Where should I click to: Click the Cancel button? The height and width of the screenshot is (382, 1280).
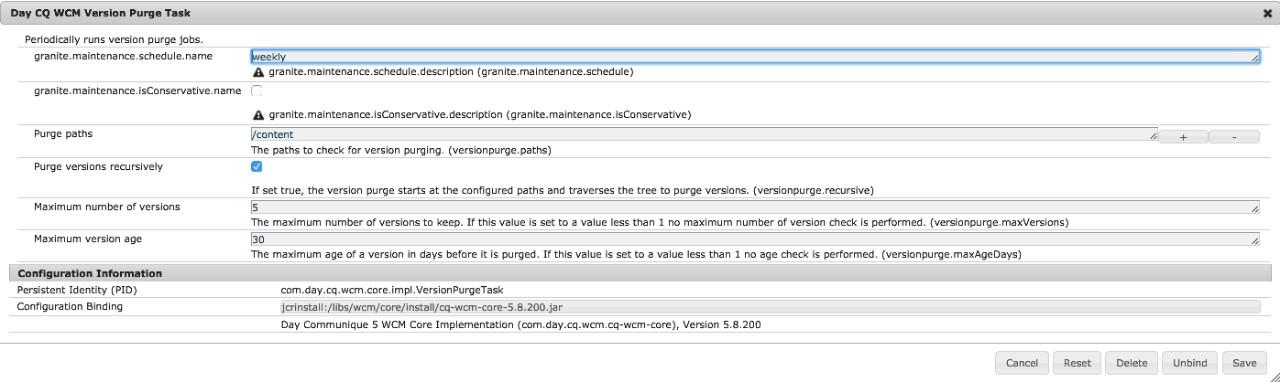[x=1022, y=363]
